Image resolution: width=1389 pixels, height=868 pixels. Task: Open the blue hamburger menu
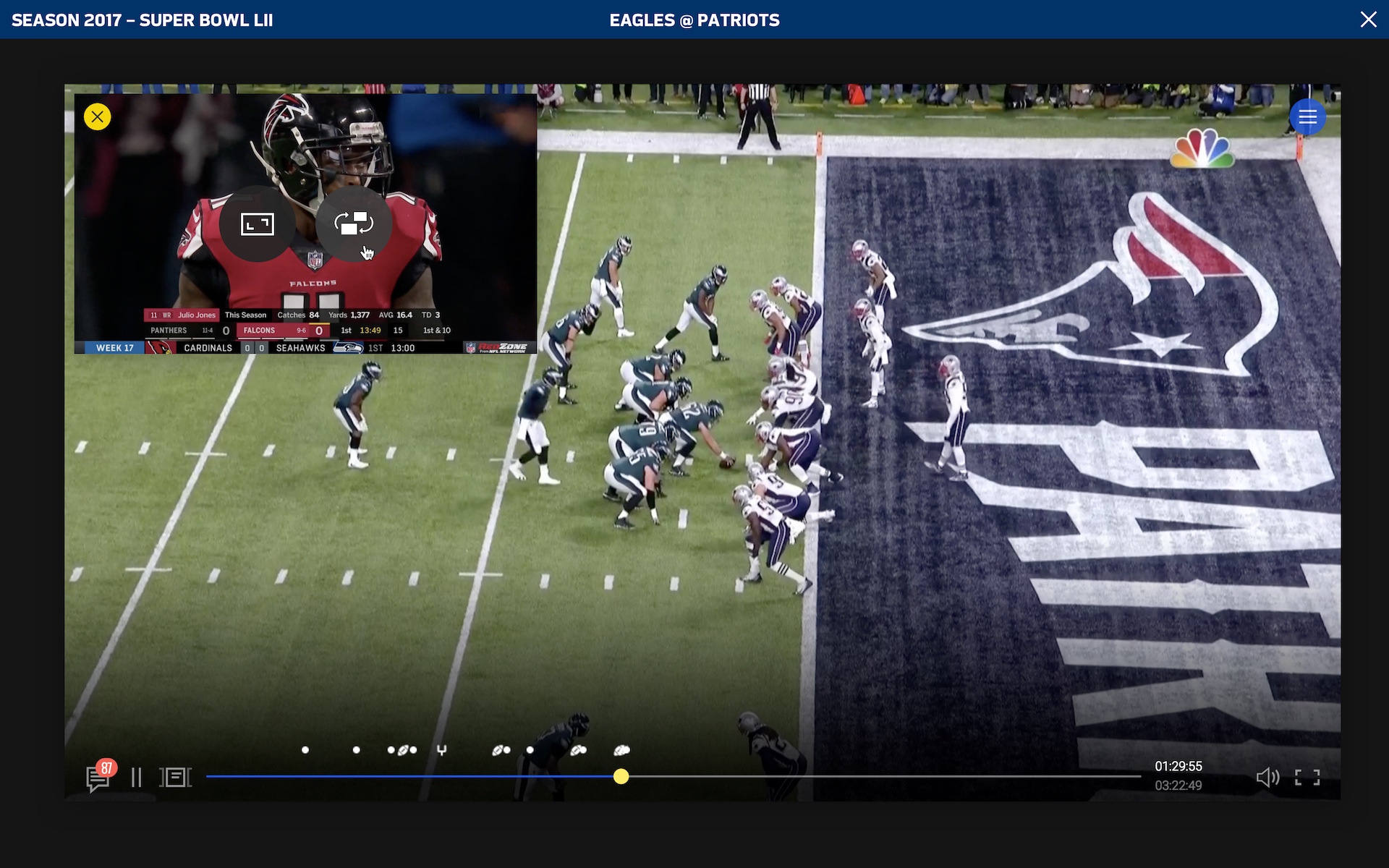coord(1307,116)
